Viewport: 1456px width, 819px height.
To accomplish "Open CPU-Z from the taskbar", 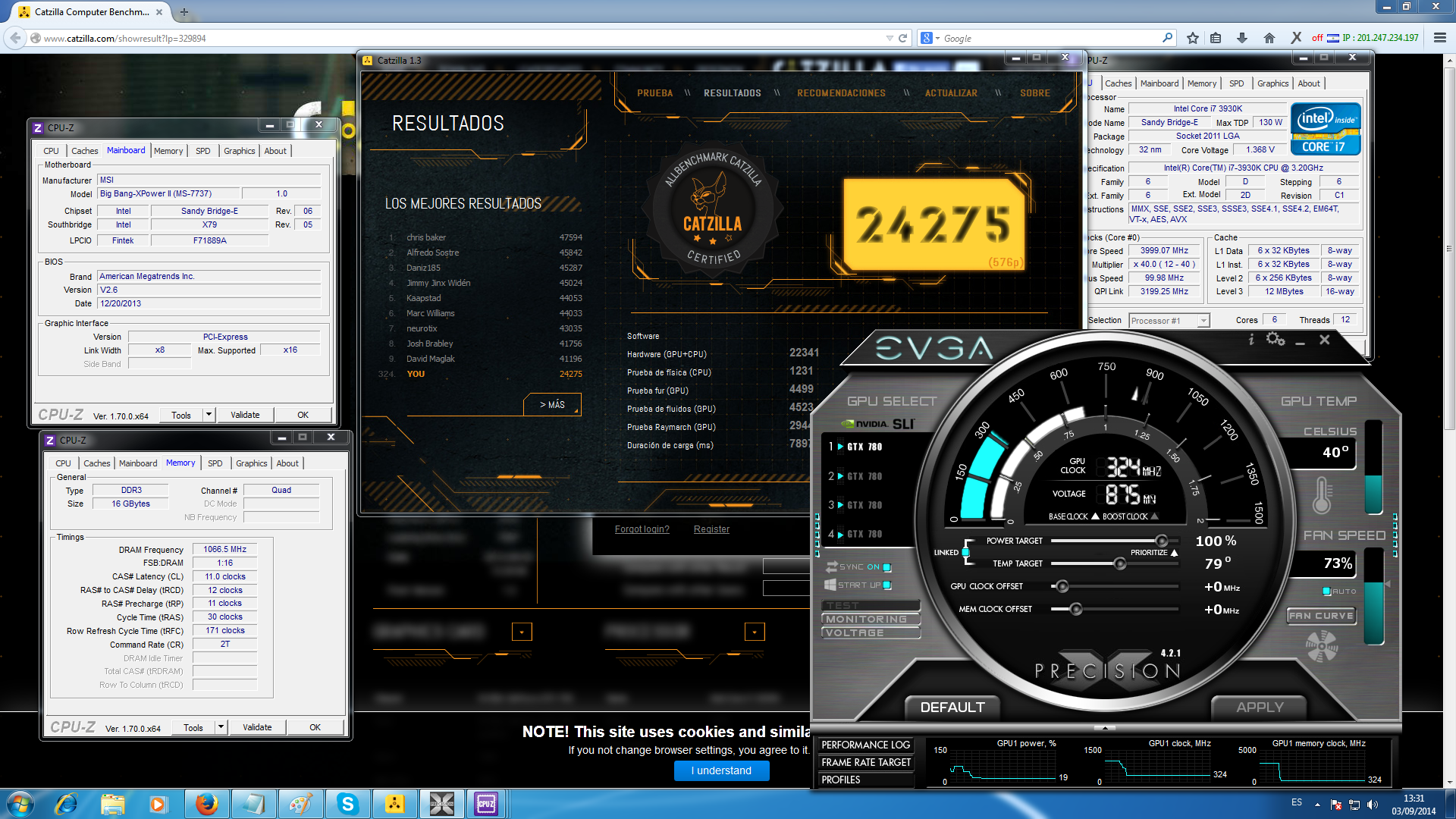I will [486, 804].
